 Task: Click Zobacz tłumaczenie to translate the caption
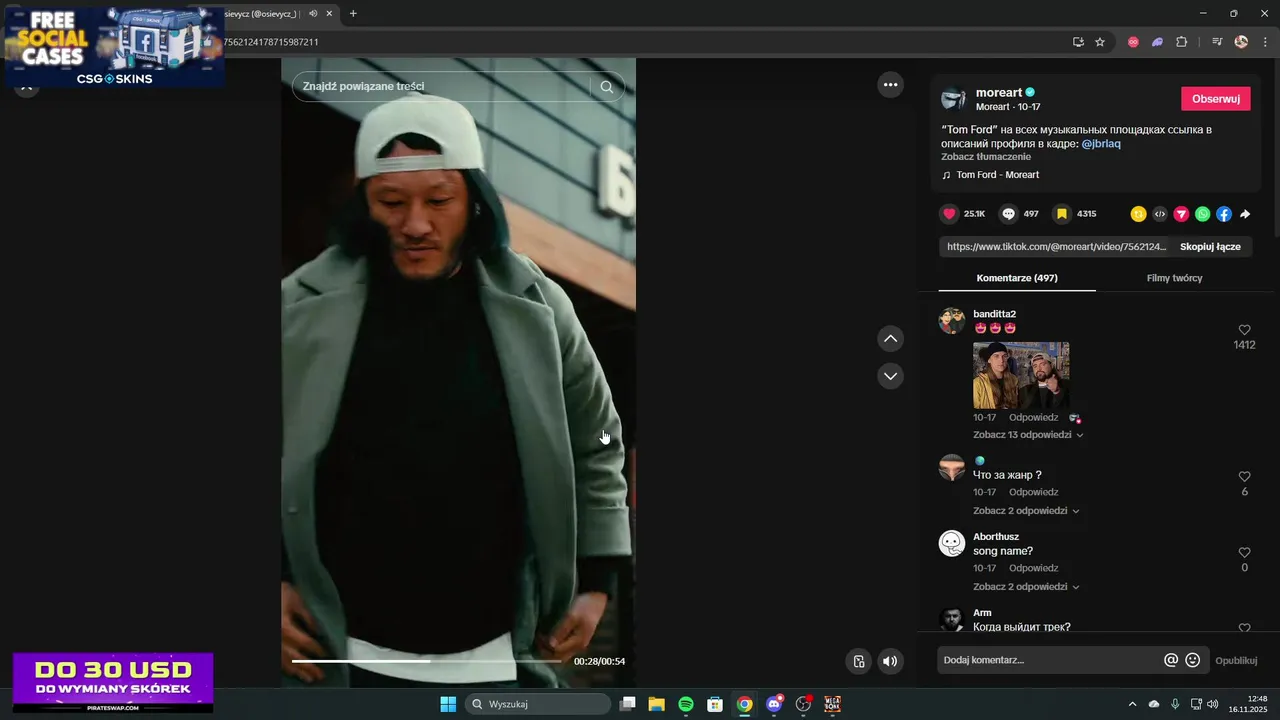pos(986,157)
